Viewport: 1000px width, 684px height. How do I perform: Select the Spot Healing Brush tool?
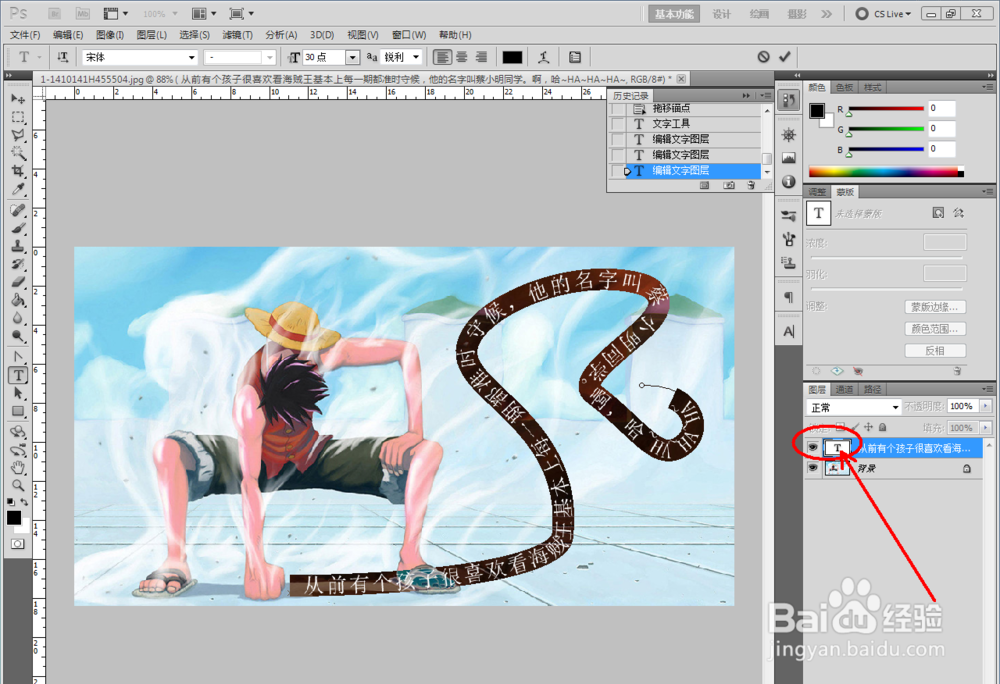[x=18, y=210]
